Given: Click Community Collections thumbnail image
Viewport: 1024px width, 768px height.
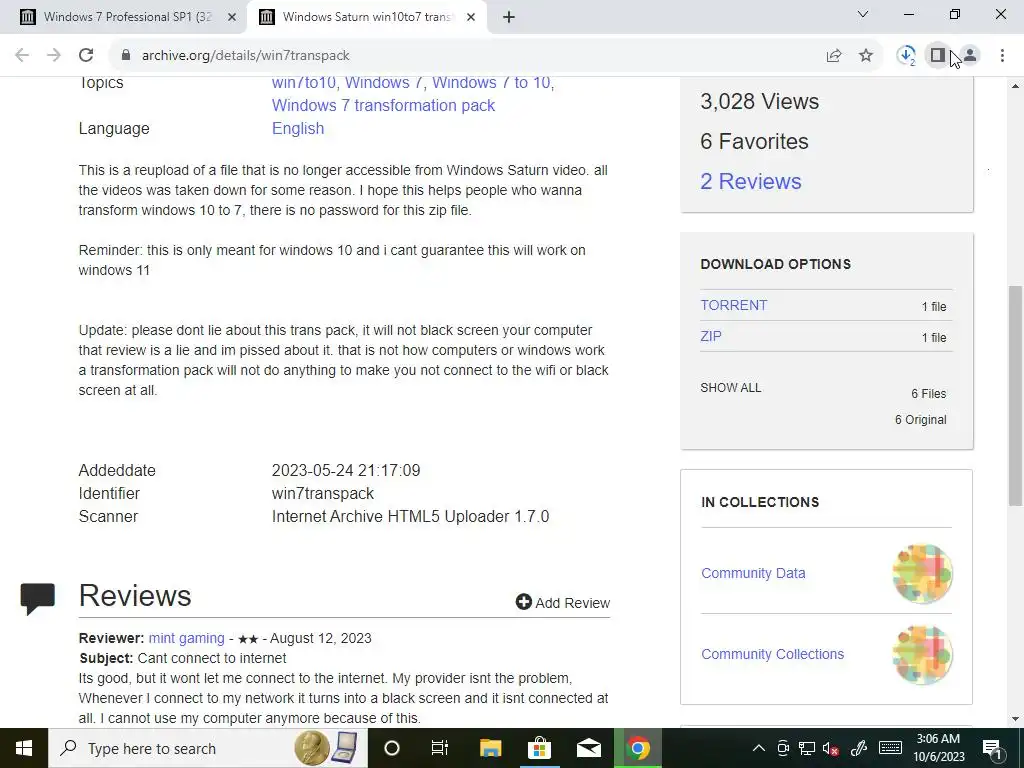Looking at the screenshot, I should 922,654.
